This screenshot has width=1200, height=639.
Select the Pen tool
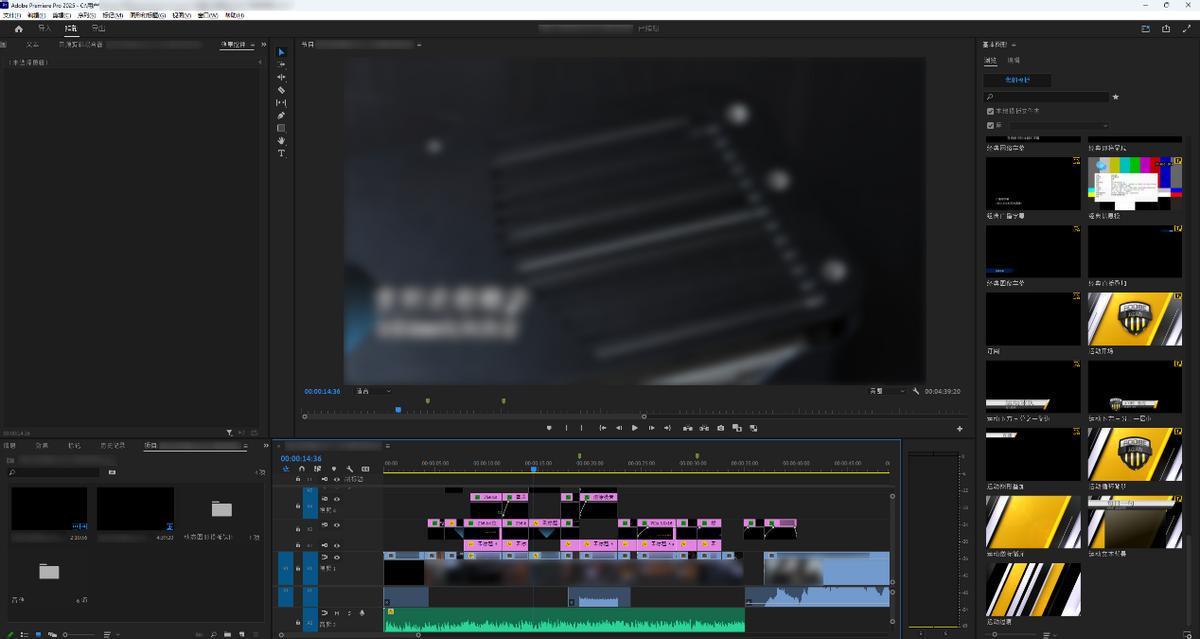281,115
